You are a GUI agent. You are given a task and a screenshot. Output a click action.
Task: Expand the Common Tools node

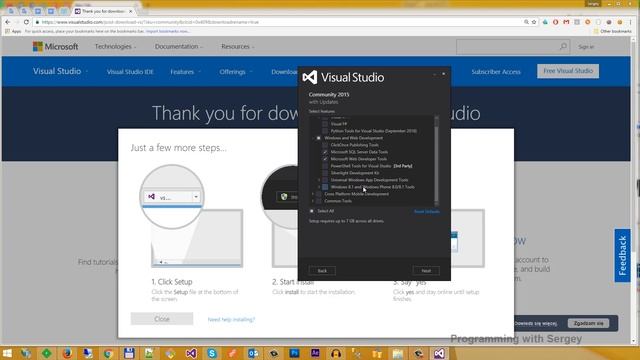(x=313, y=201)
